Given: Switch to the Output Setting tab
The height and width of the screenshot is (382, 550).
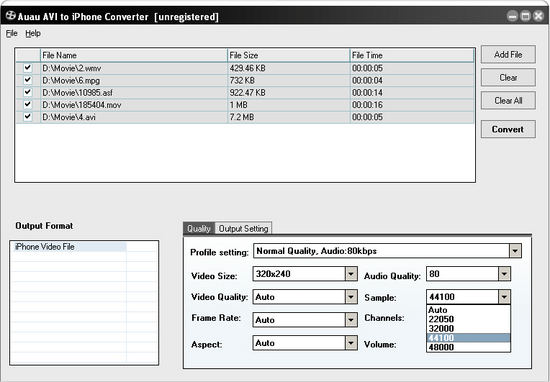Looking at the screenshot, I should (243, 229).
